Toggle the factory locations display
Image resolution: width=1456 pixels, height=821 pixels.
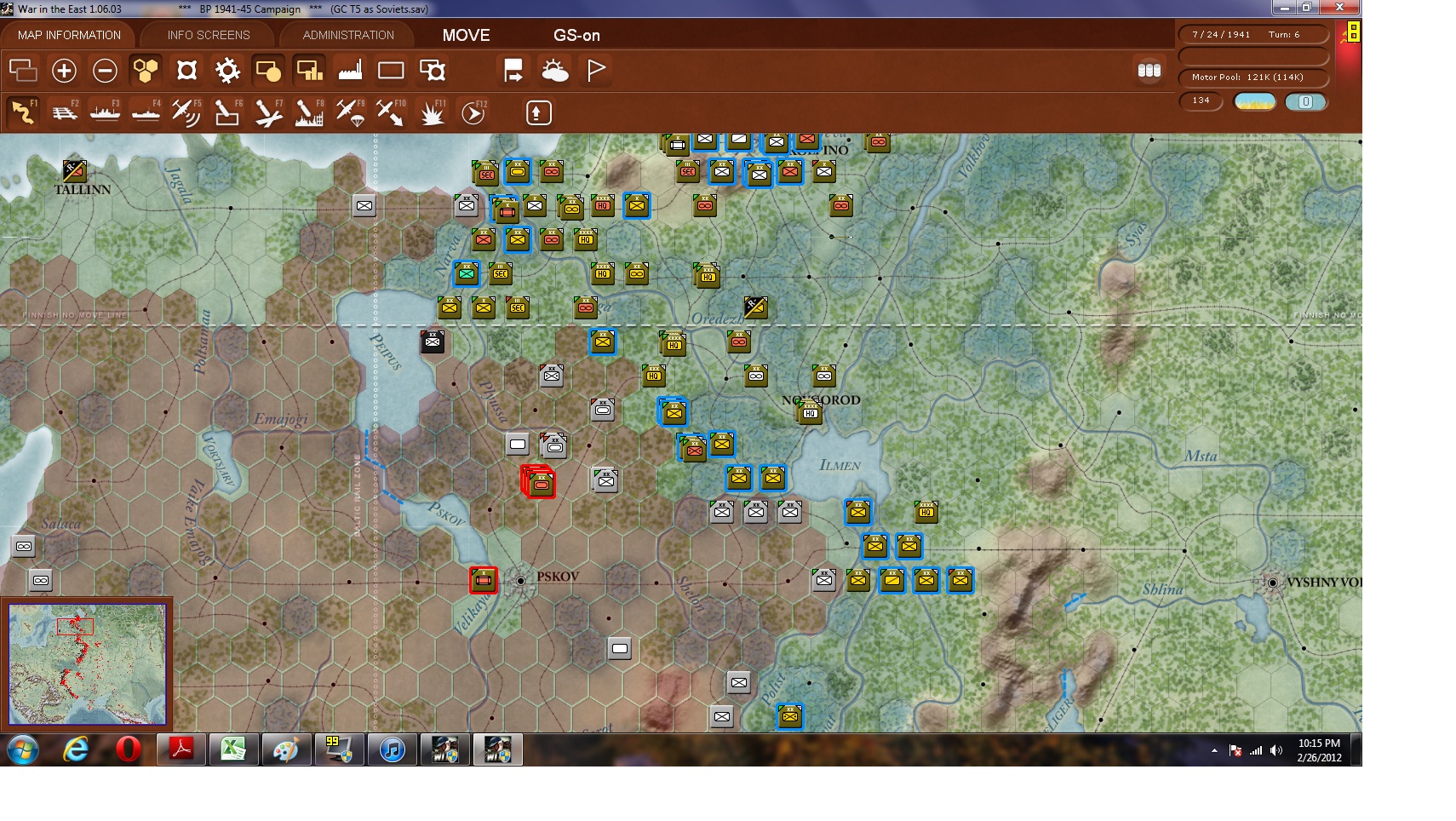point(350,71)
